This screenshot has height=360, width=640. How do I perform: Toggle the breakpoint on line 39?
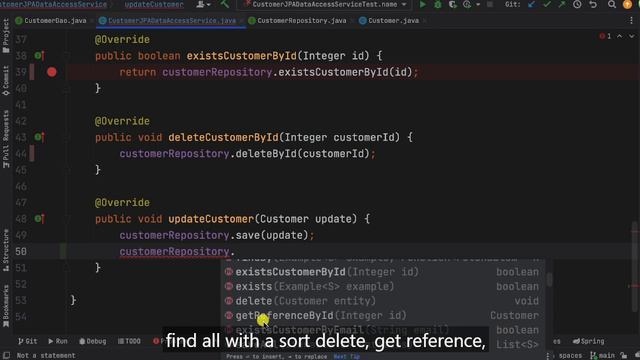(x=52, y=72)
